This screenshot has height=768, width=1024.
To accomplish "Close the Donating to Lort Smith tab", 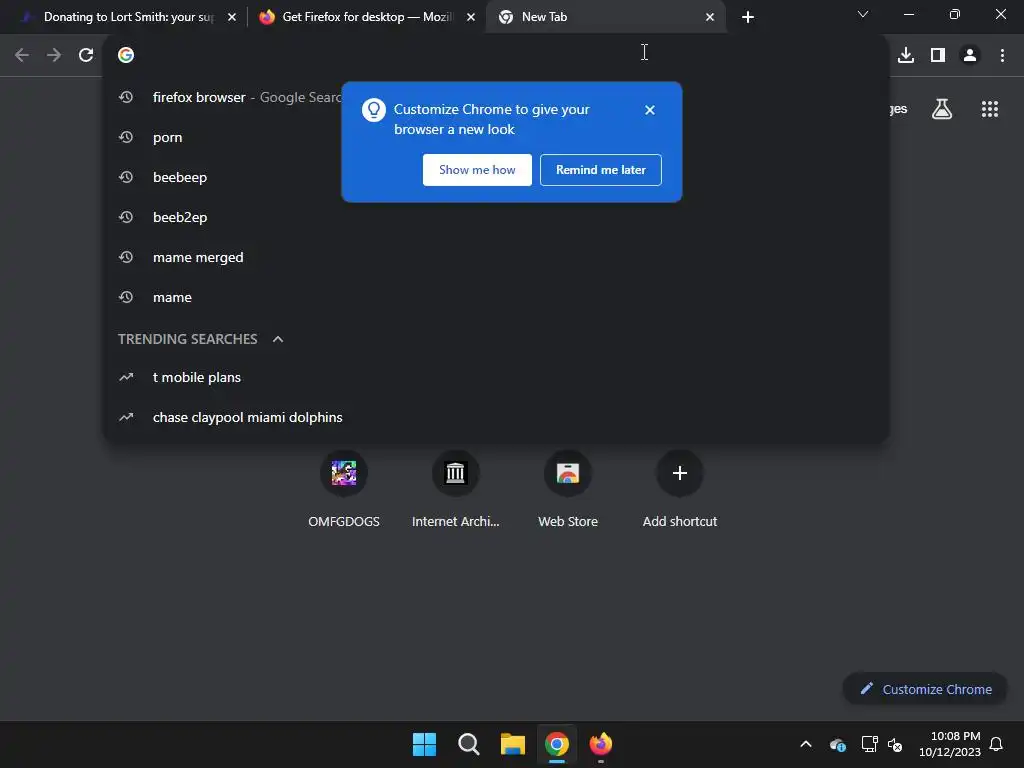I will [x=232, y=17].
